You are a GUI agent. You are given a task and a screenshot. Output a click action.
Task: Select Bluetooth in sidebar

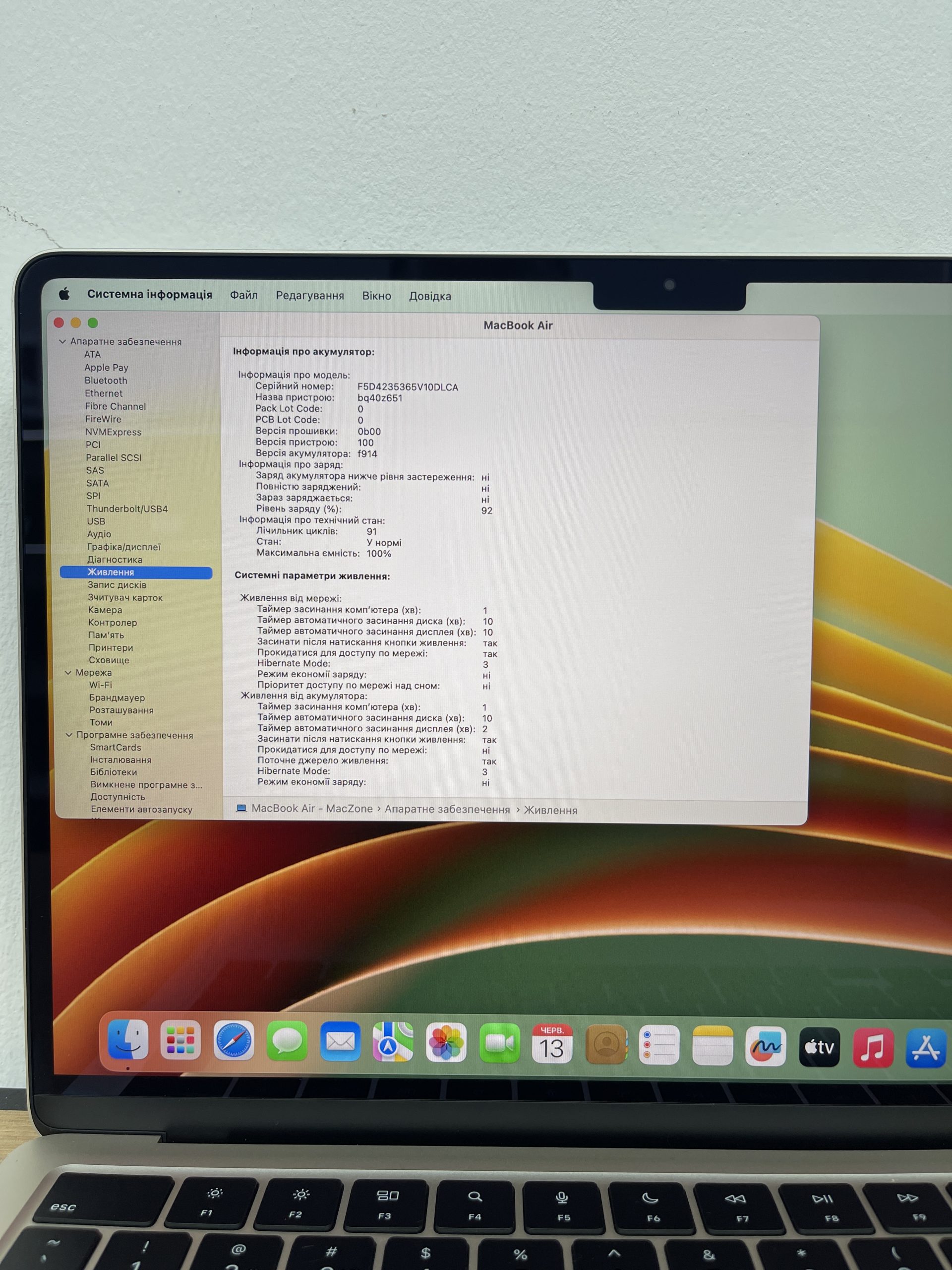click(x=106, y=381)
